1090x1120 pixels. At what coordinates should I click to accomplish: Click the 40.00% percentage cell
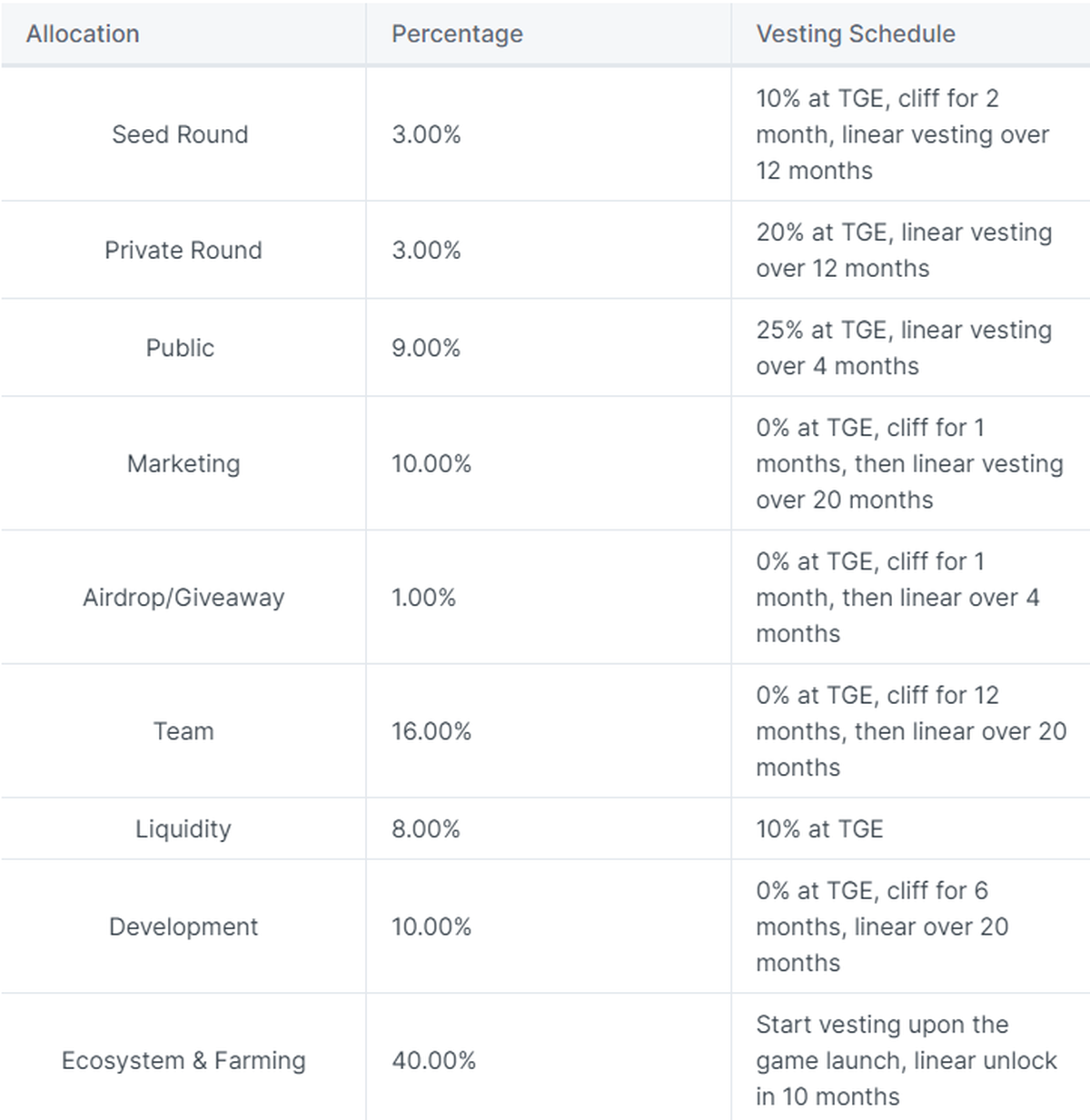(x=433, y=1060)
